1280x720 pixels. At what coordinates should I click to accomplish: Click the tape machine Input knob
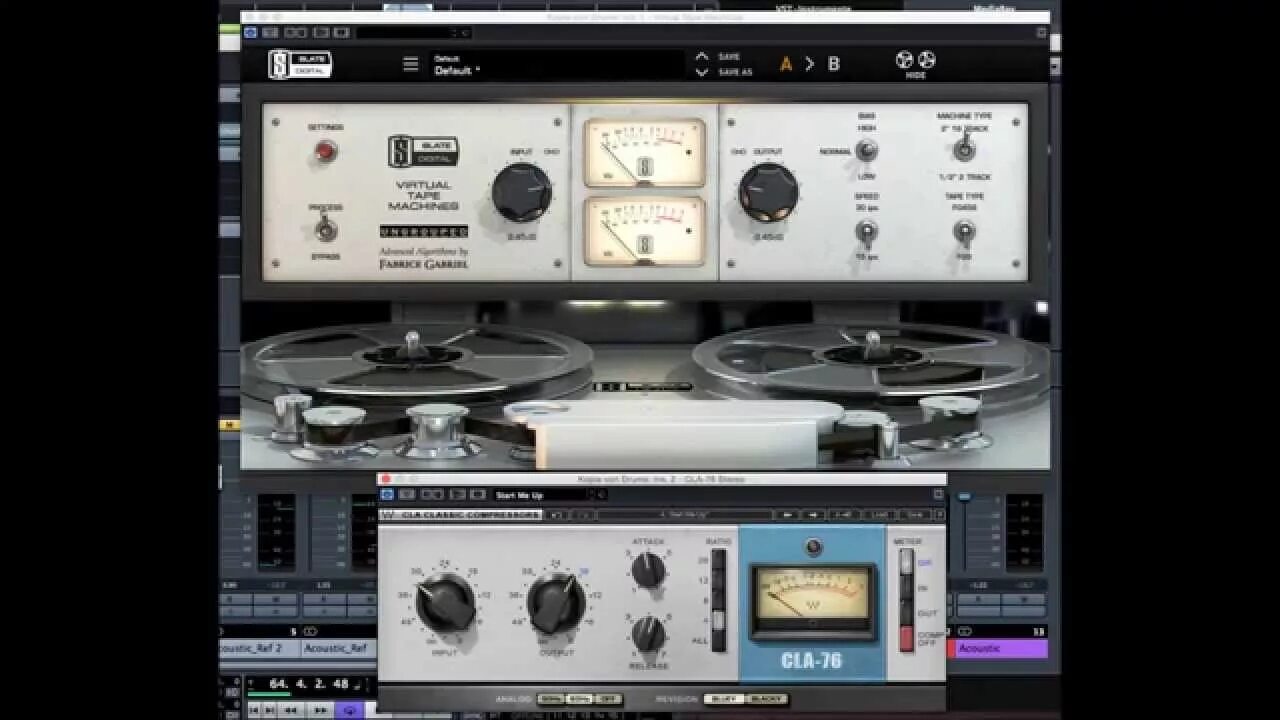tap(521, 192)
